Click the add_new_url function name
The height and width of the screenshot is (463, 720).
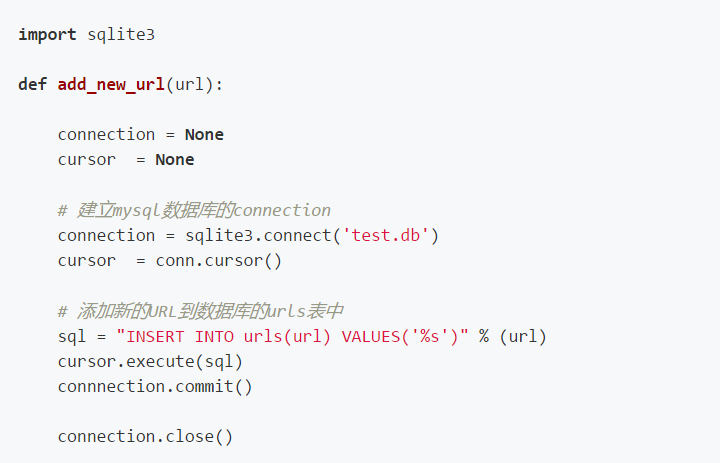(x=111, y=85)
